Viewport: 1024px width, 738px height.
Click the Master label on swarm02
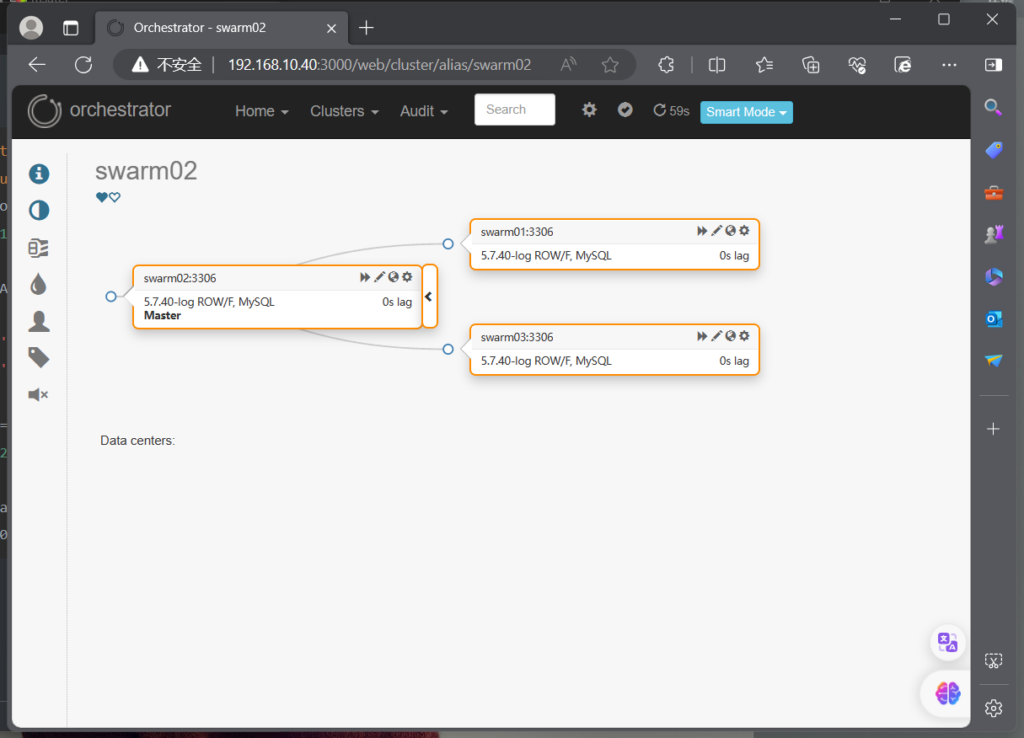click(x=162, y=315)
